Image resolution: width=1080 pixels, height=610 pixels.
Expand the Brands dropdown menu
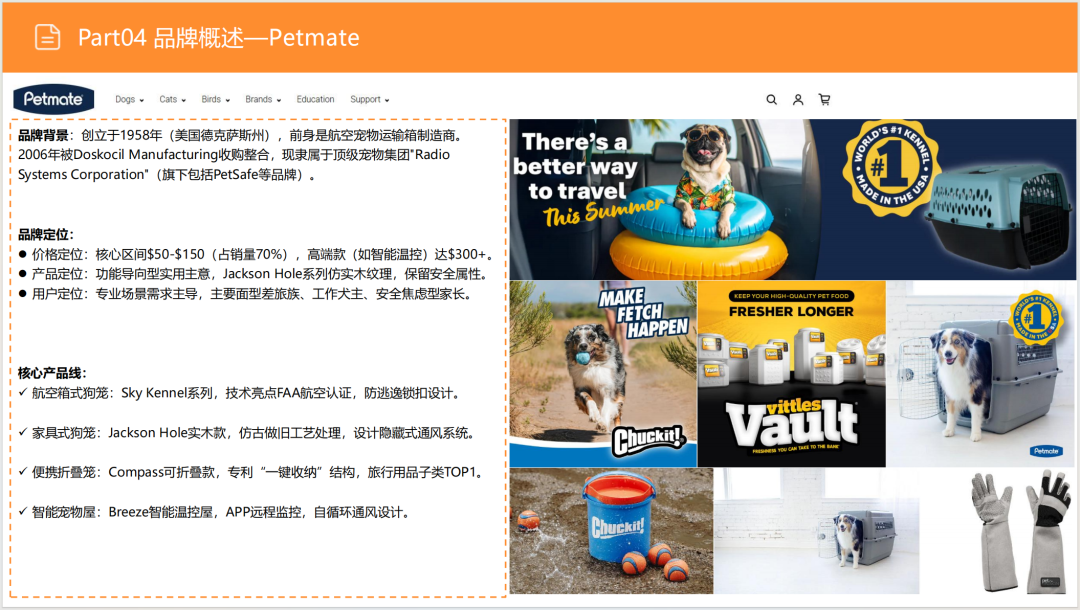pyautogui.click(x=263, y=100)
